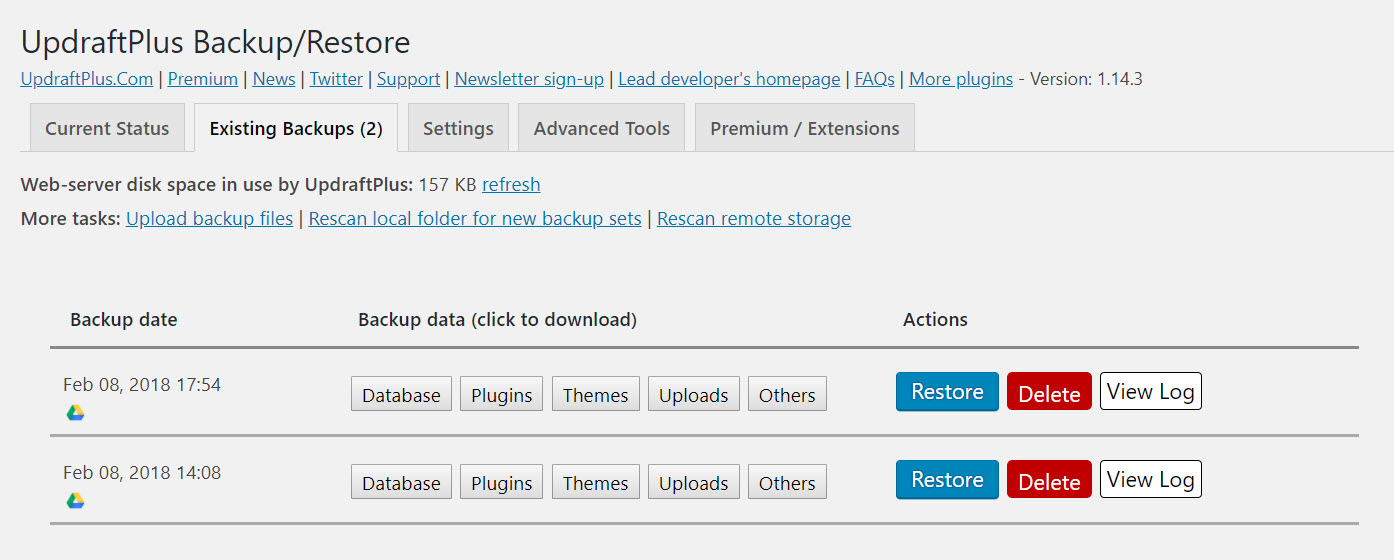
Task: Restore the Feb 08 17:54 backup
Action: [946, 392]
